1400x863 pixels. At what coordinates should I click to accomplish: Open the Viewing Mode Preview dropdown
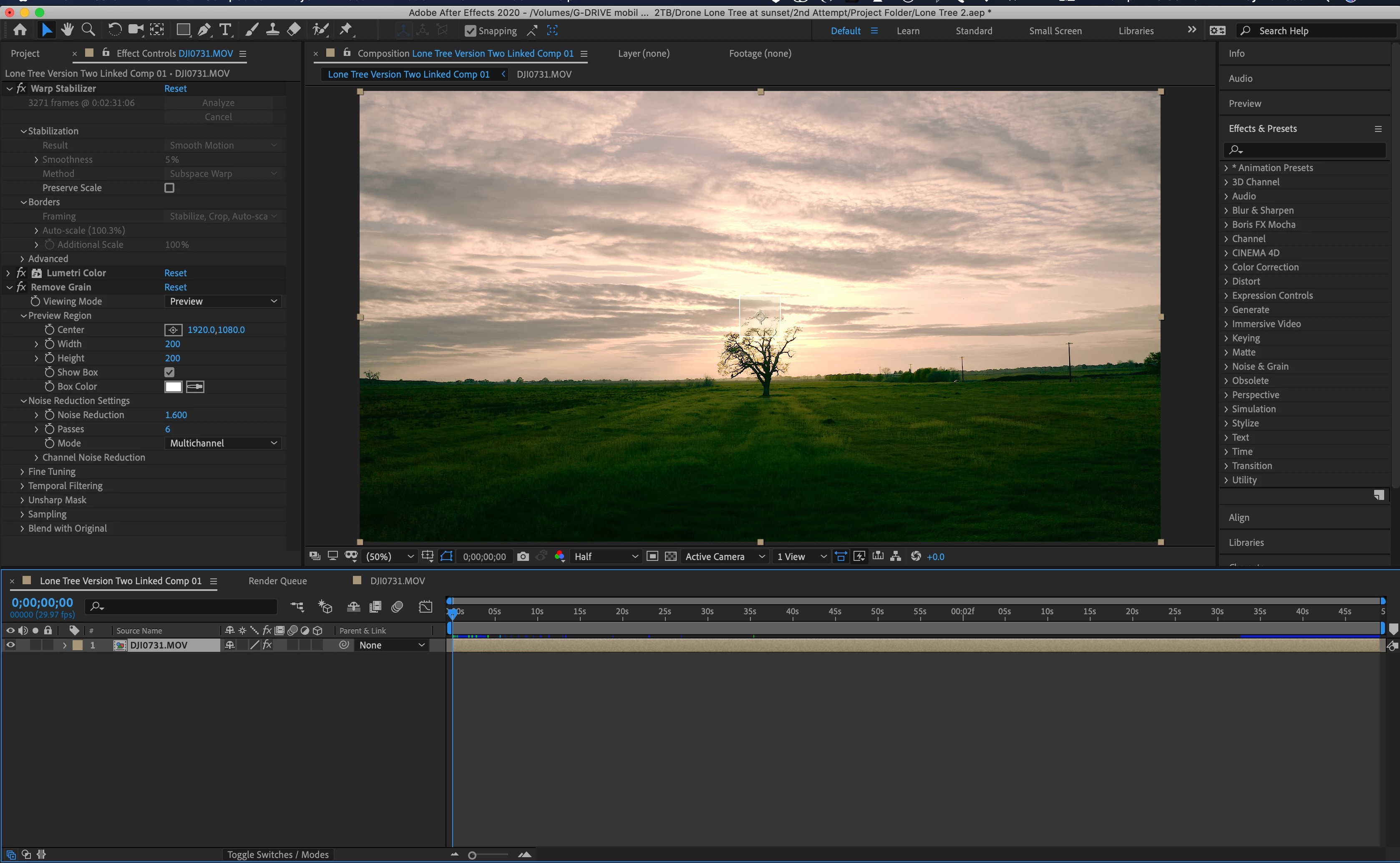[223, 301]
